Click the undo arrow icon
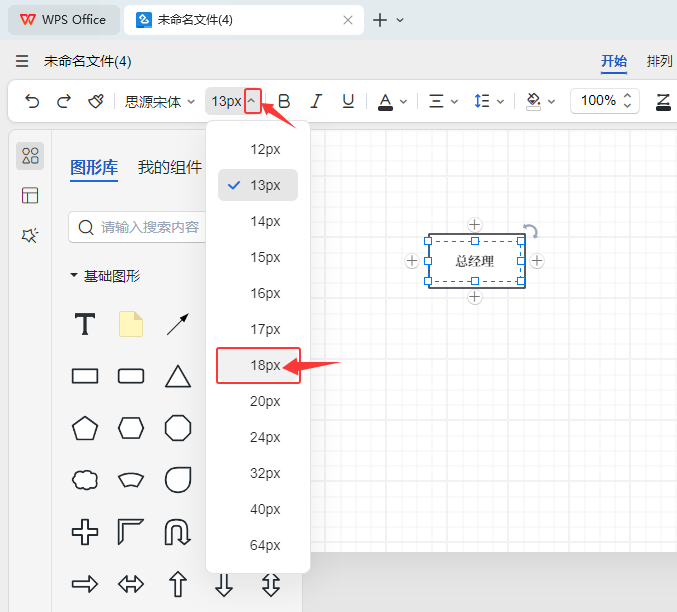The width and height of the screenshot is (677, 612). [32, 101]
